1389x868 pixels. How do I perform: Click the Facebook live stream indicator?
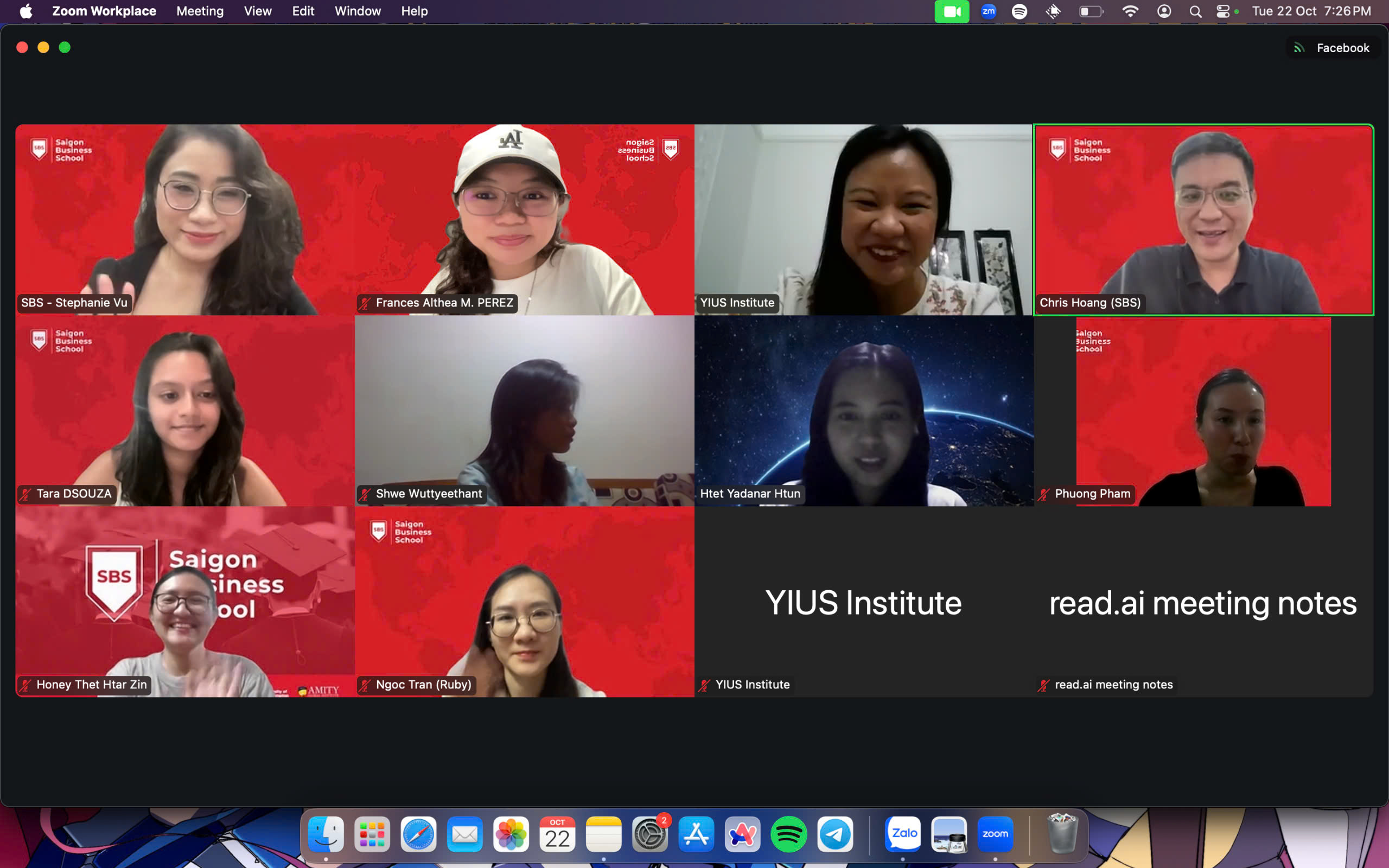(x=1333, y=48)
